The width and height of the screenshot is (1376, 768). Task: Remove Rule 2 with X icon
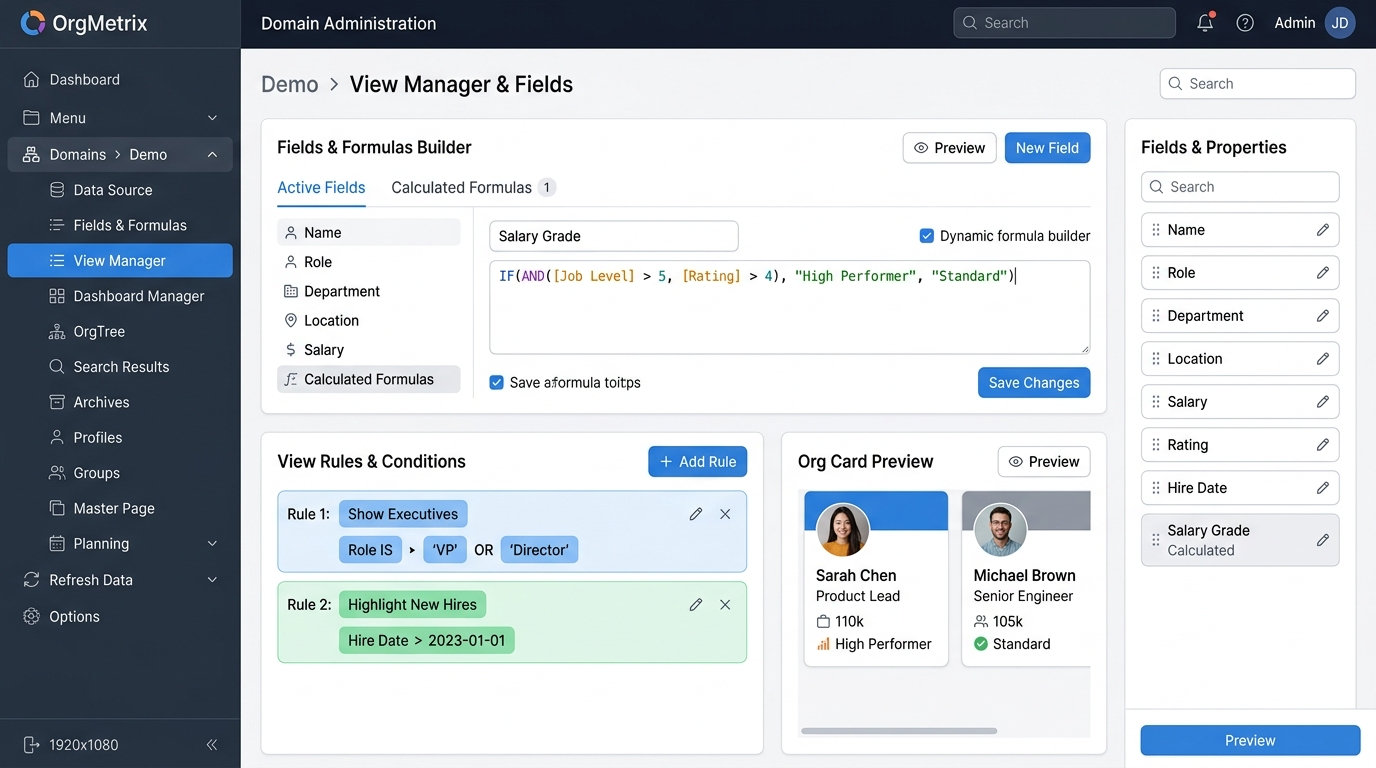pyautogui.click(x=726, y=605)
